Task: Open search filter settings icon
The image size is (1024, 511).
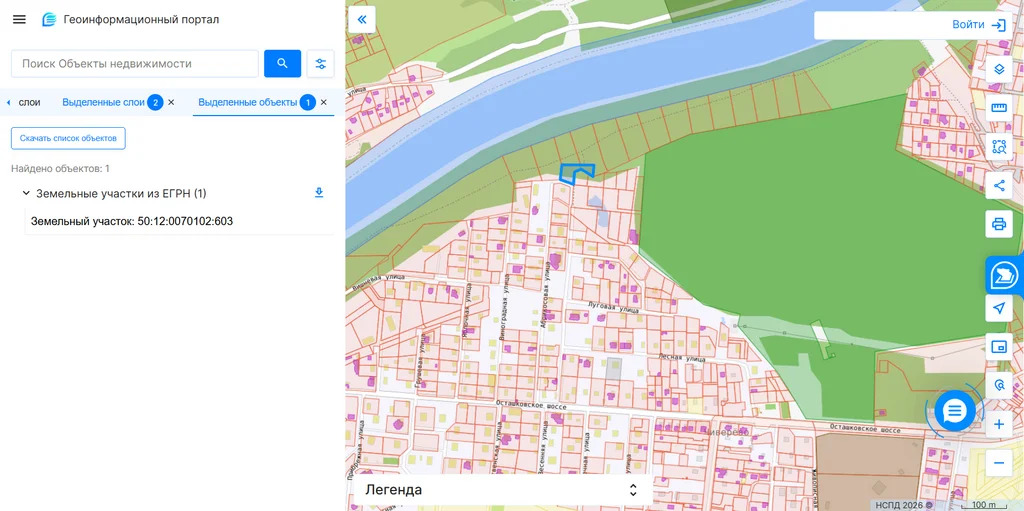Action: (321, 64)
